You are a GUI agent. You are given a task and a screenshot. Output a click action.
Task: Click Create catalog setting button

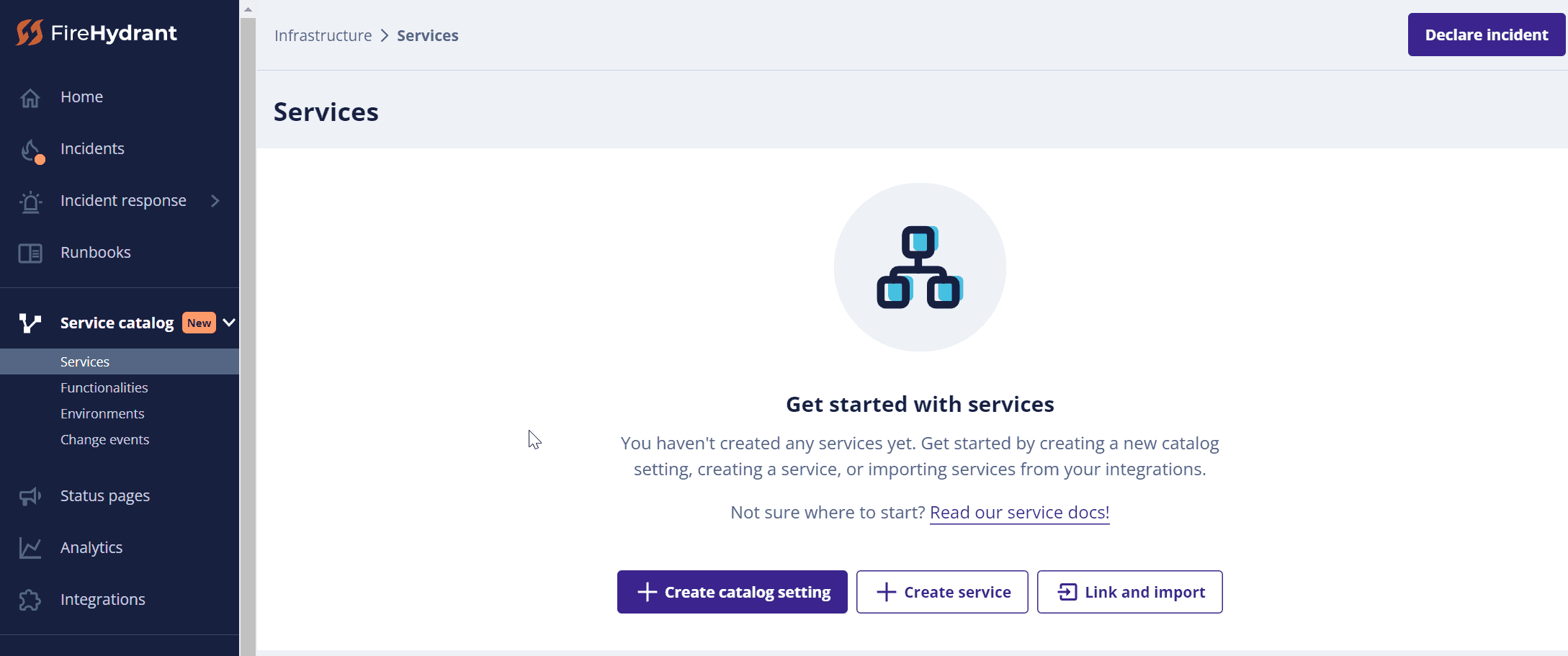[x=733, y=592]
